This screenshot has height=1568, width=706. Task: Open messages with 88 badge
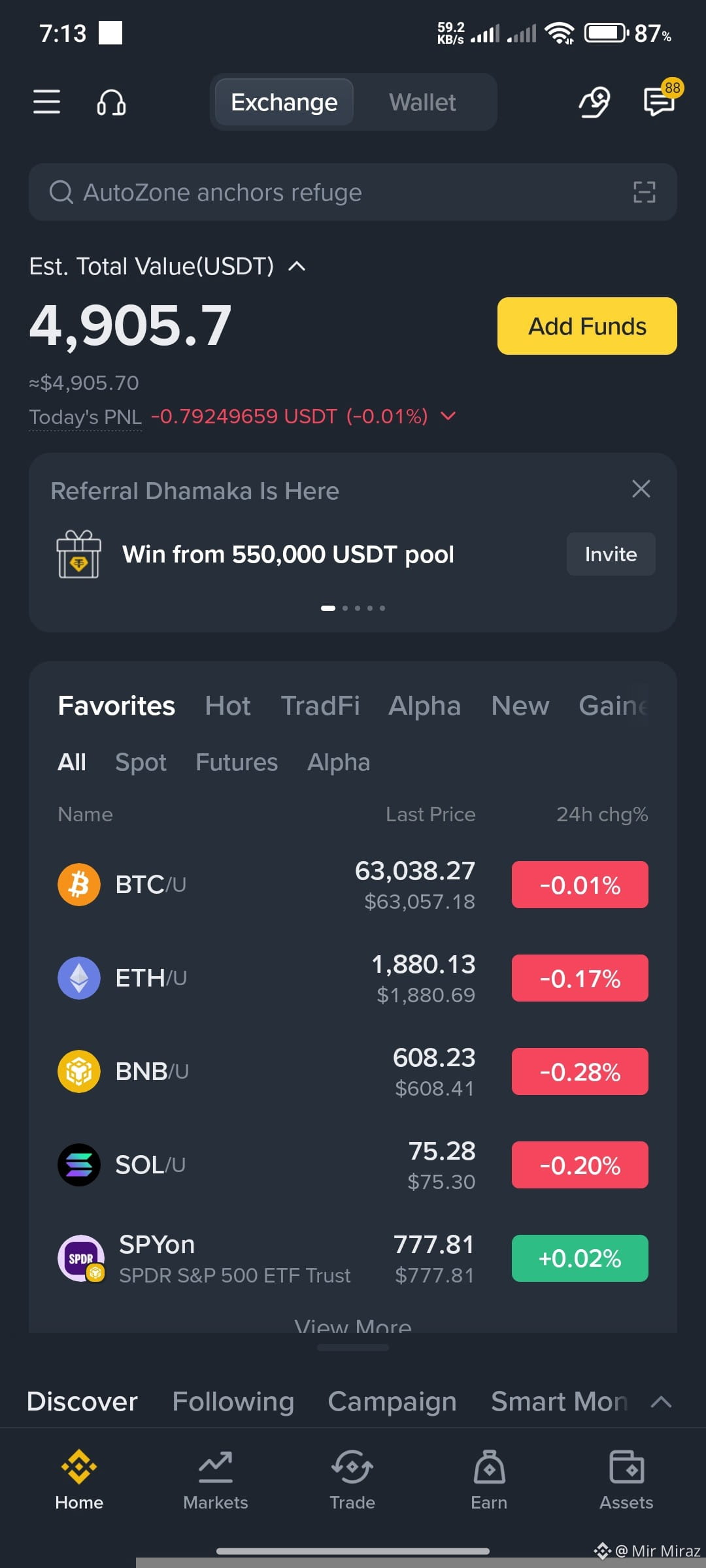tap(660, 101)
